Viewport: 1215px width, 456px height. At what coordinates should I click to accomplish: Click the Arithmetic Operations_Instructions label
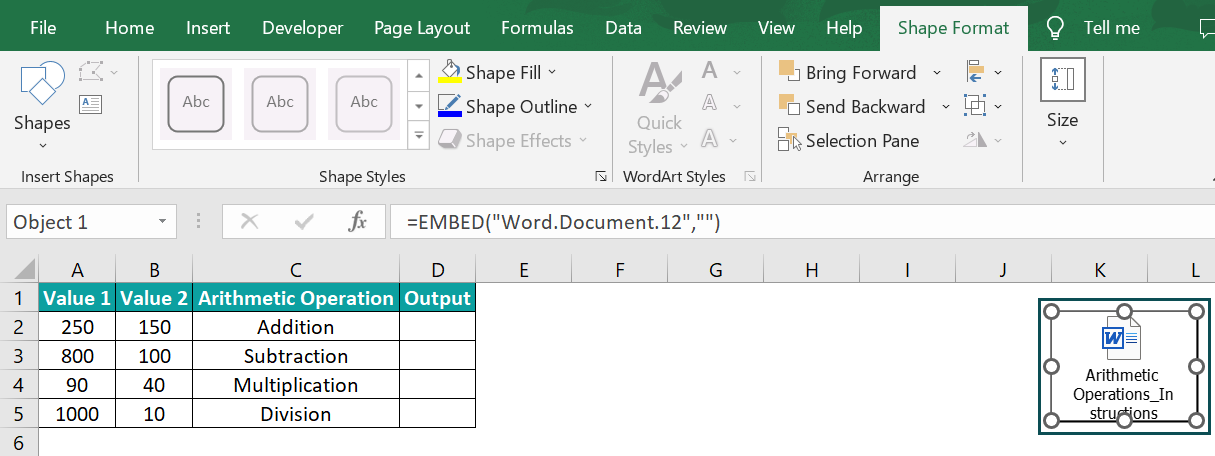point(1123,394)
